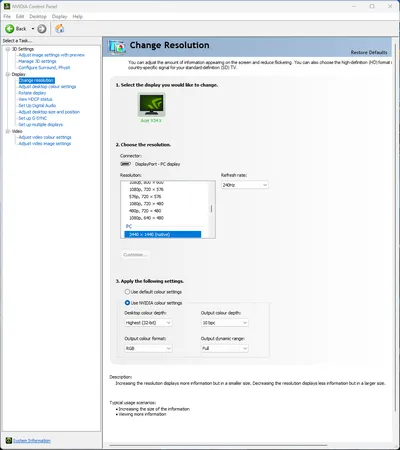Select 480p, 720 × 480 resolution
The height and width of the screenshot is (450, 400).
145,211
